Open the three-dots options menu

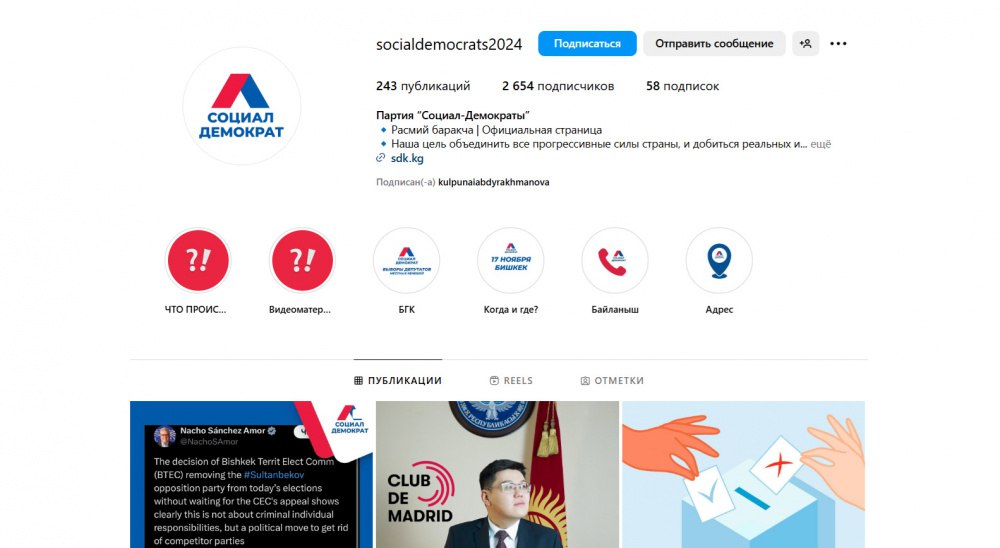click(838, 43)
